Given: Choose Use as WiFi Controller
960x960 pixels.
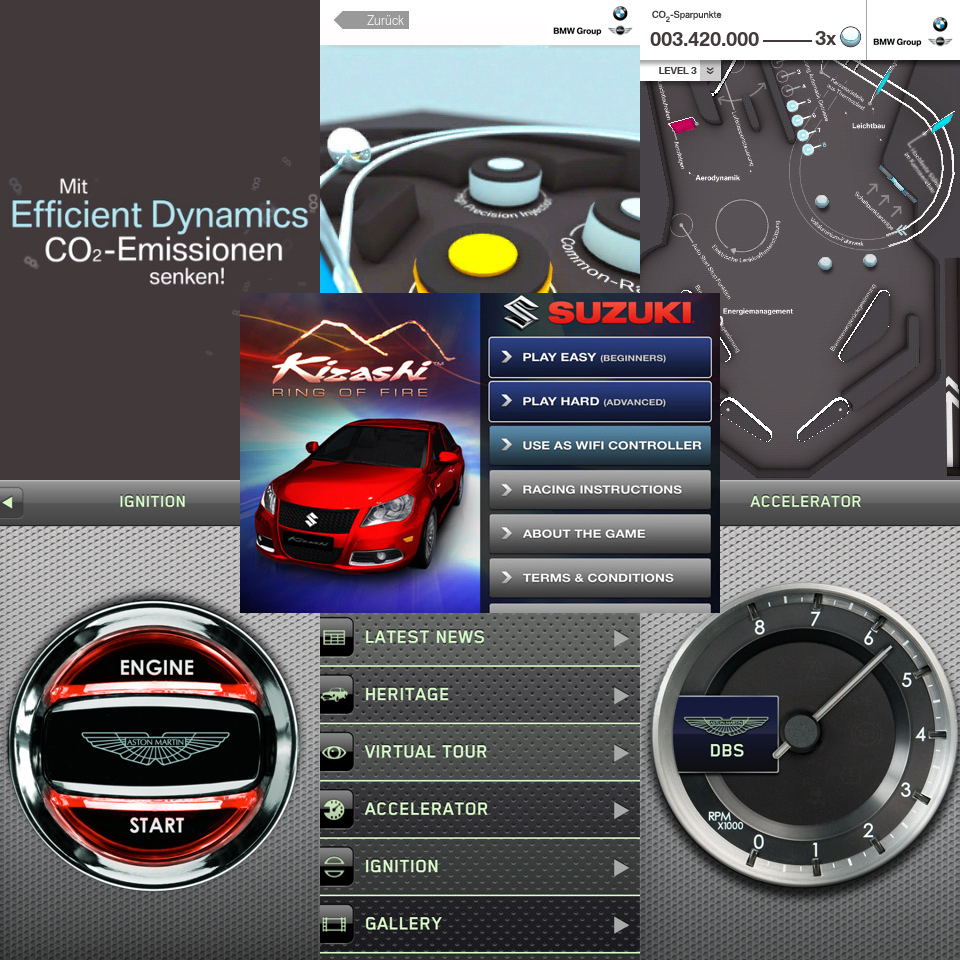Looking at the screenshot, I should tap(600, 445).
